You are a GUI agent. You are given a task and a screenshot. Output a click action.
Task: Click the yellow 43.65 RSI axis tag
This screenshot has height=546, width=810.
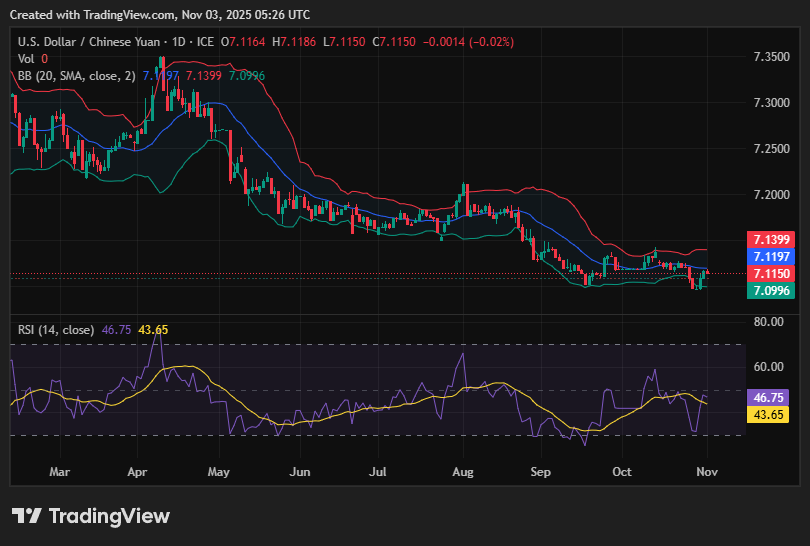tap(770, 414)
